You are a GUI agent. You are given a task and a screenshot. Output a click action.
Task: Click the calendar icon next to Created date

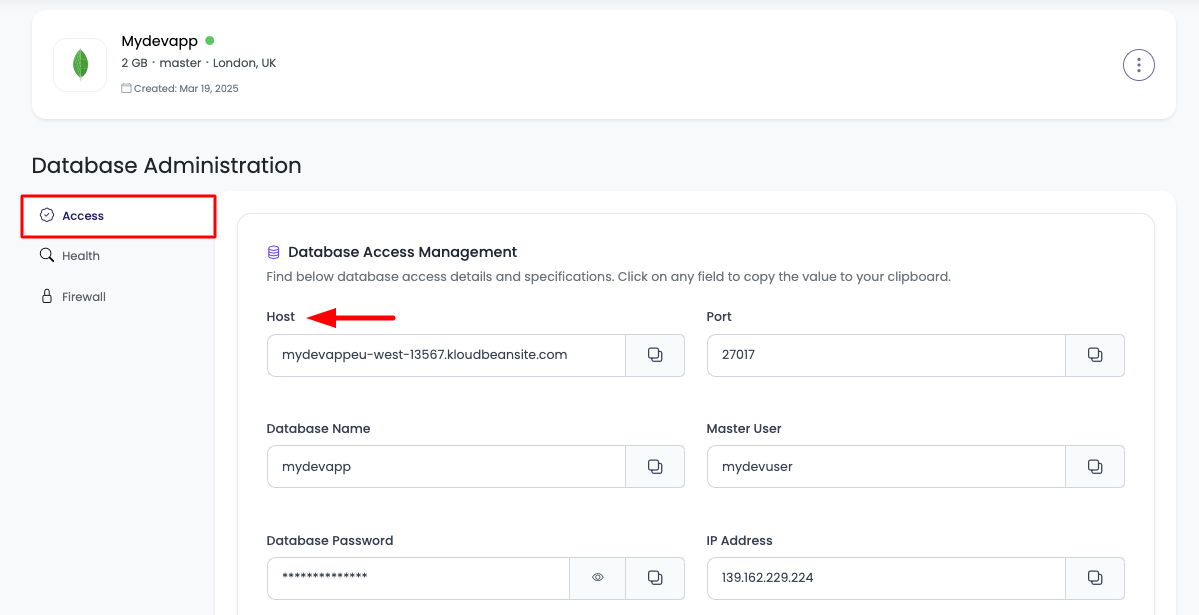[125, 88]
